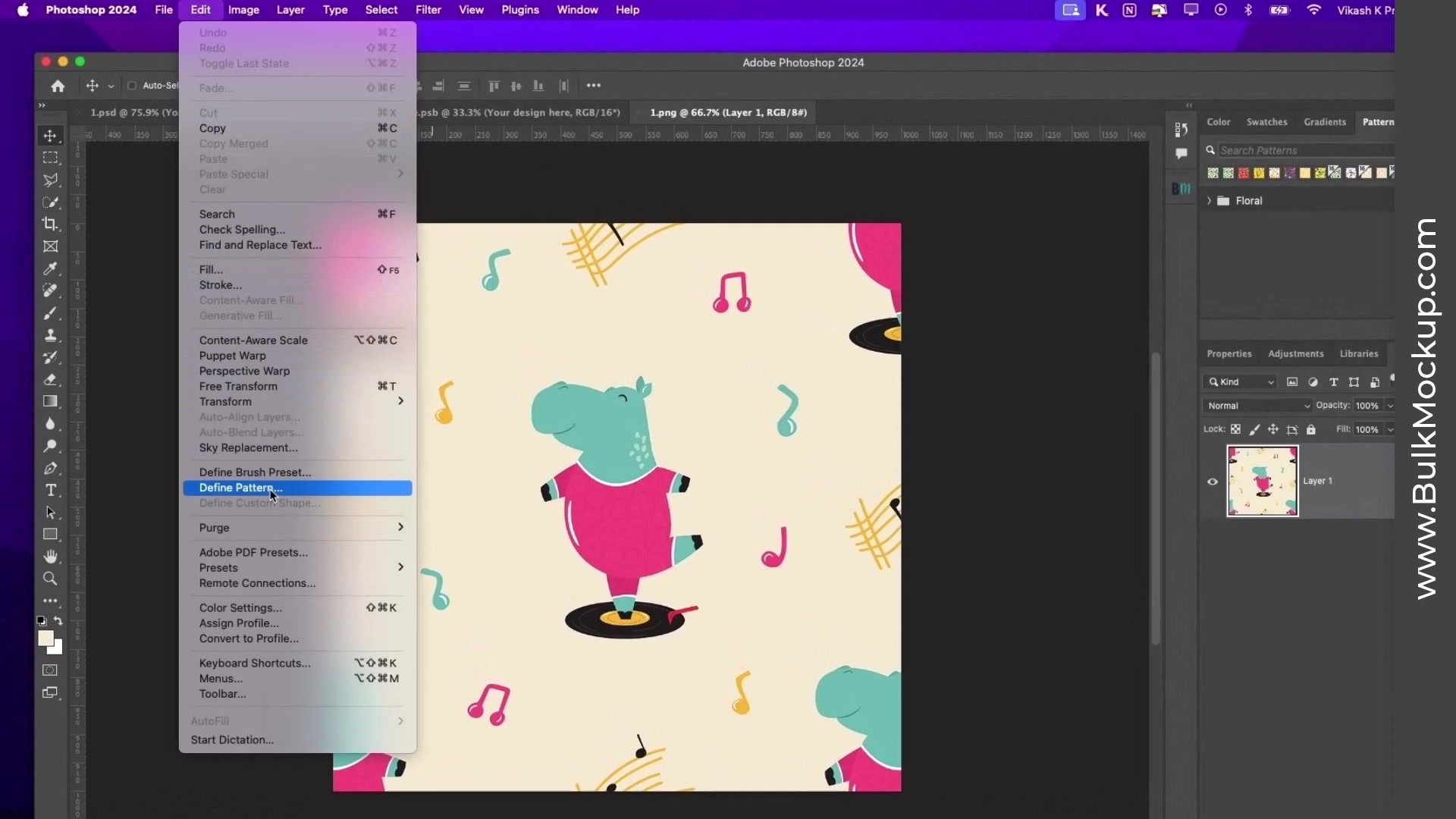Enable lock transparent pixels for Layer 1

[x=1236, y=429]
